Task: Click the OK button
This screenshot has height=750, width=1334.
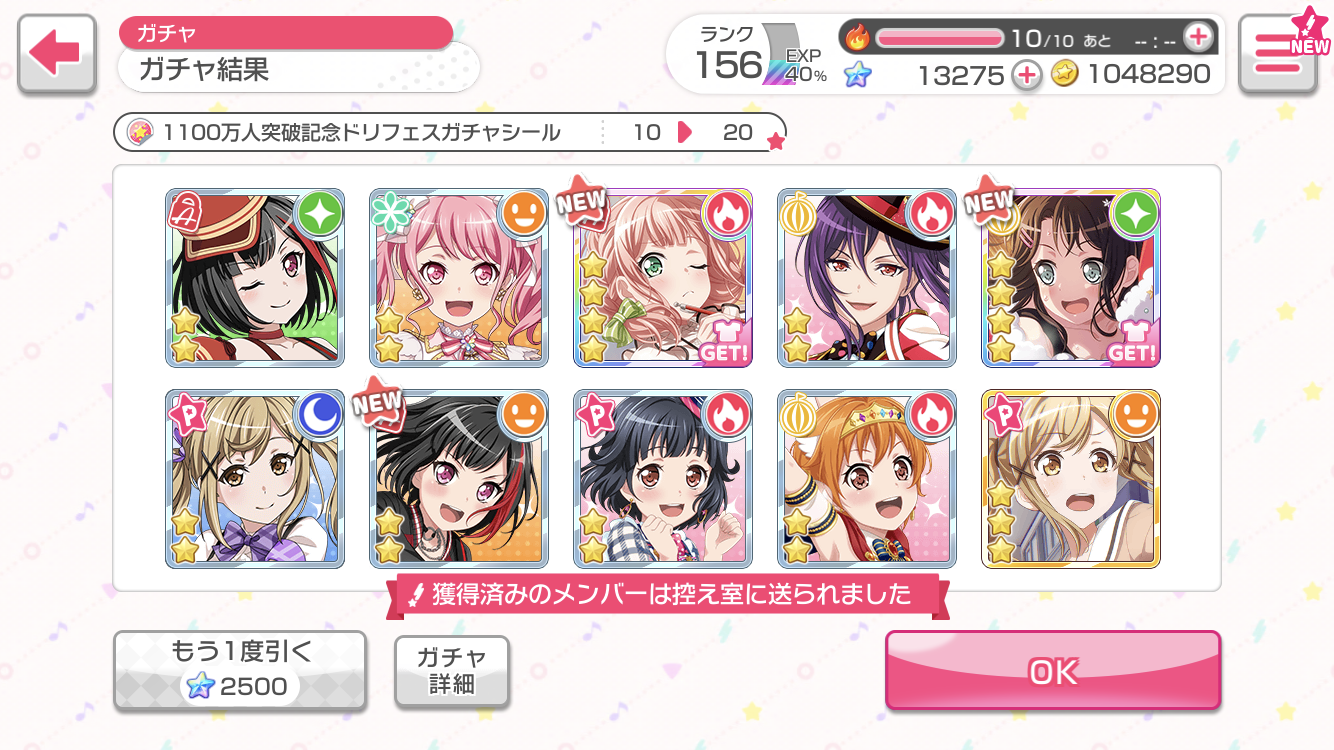Action: 1053,671
